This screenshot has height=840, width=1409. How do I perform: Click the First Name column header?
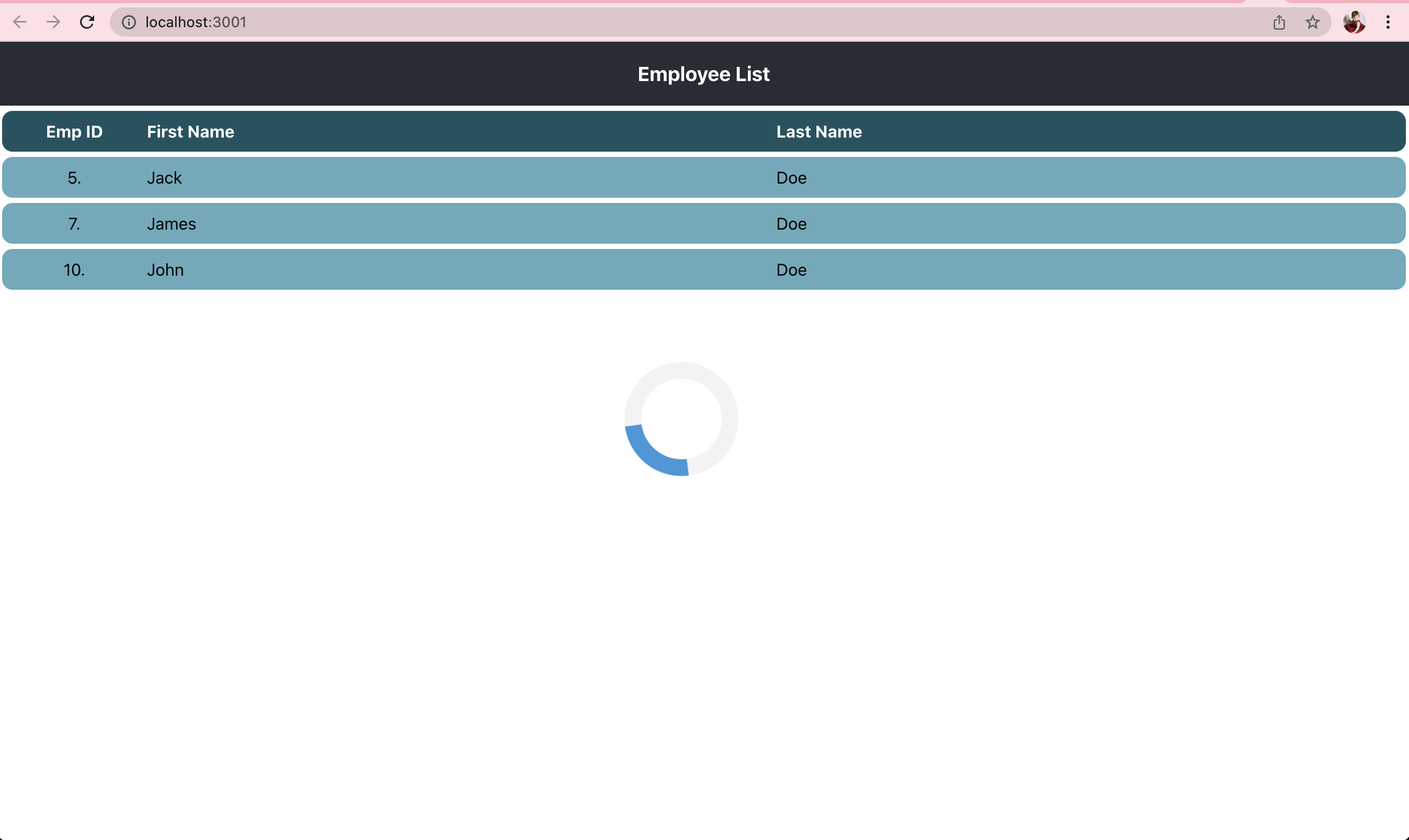pos(190,132)
